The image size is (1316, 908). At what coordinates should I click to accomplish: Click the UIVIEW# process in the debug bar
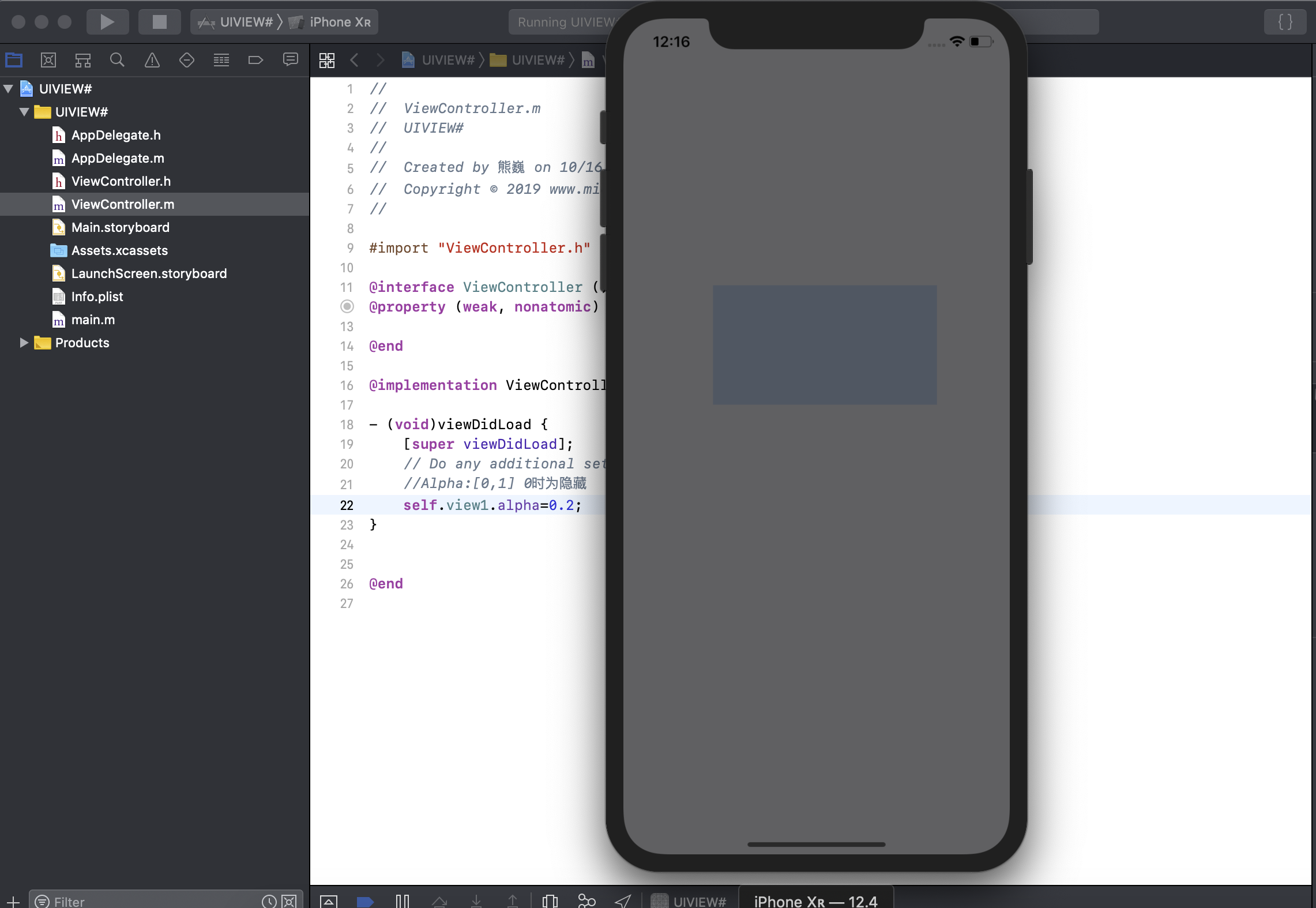pos(689,901)
